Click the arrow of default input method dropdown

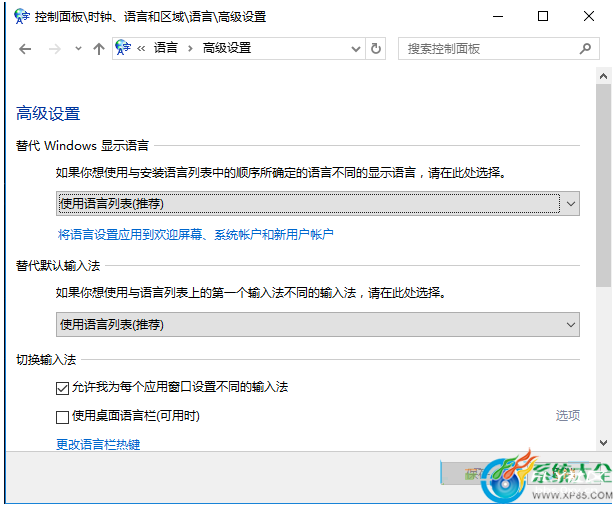[x=571, y=324]
